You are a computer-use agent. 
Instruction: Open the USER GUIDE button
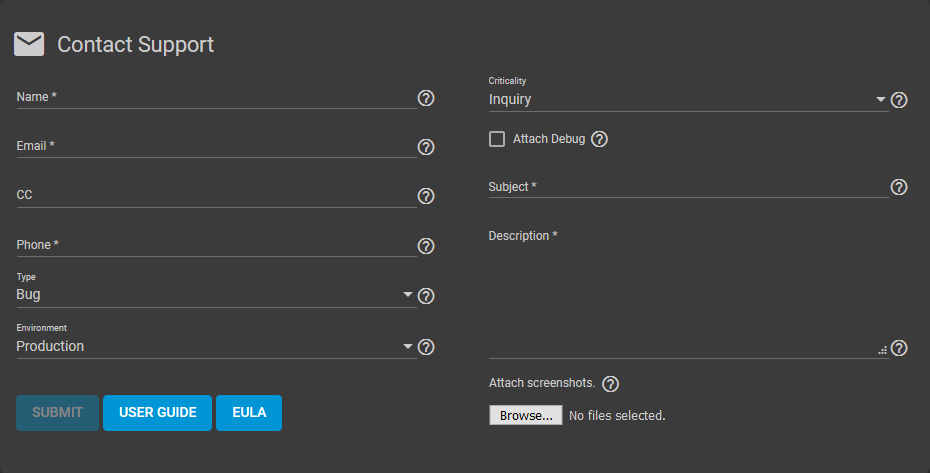157,412
